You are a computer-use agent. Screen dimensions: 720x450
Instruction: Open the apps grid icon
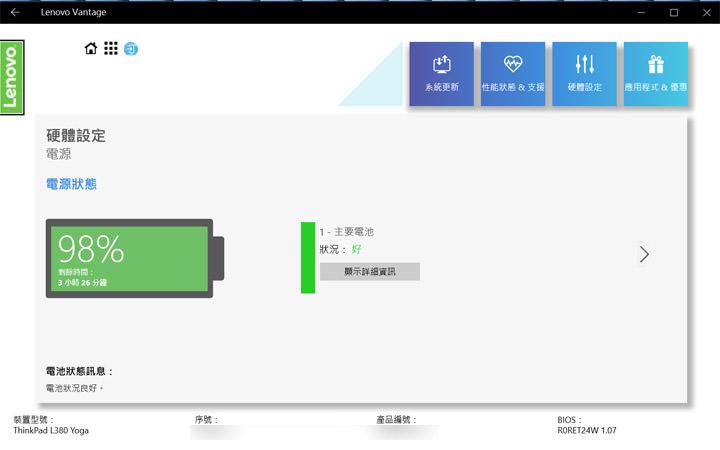(111, 49)
